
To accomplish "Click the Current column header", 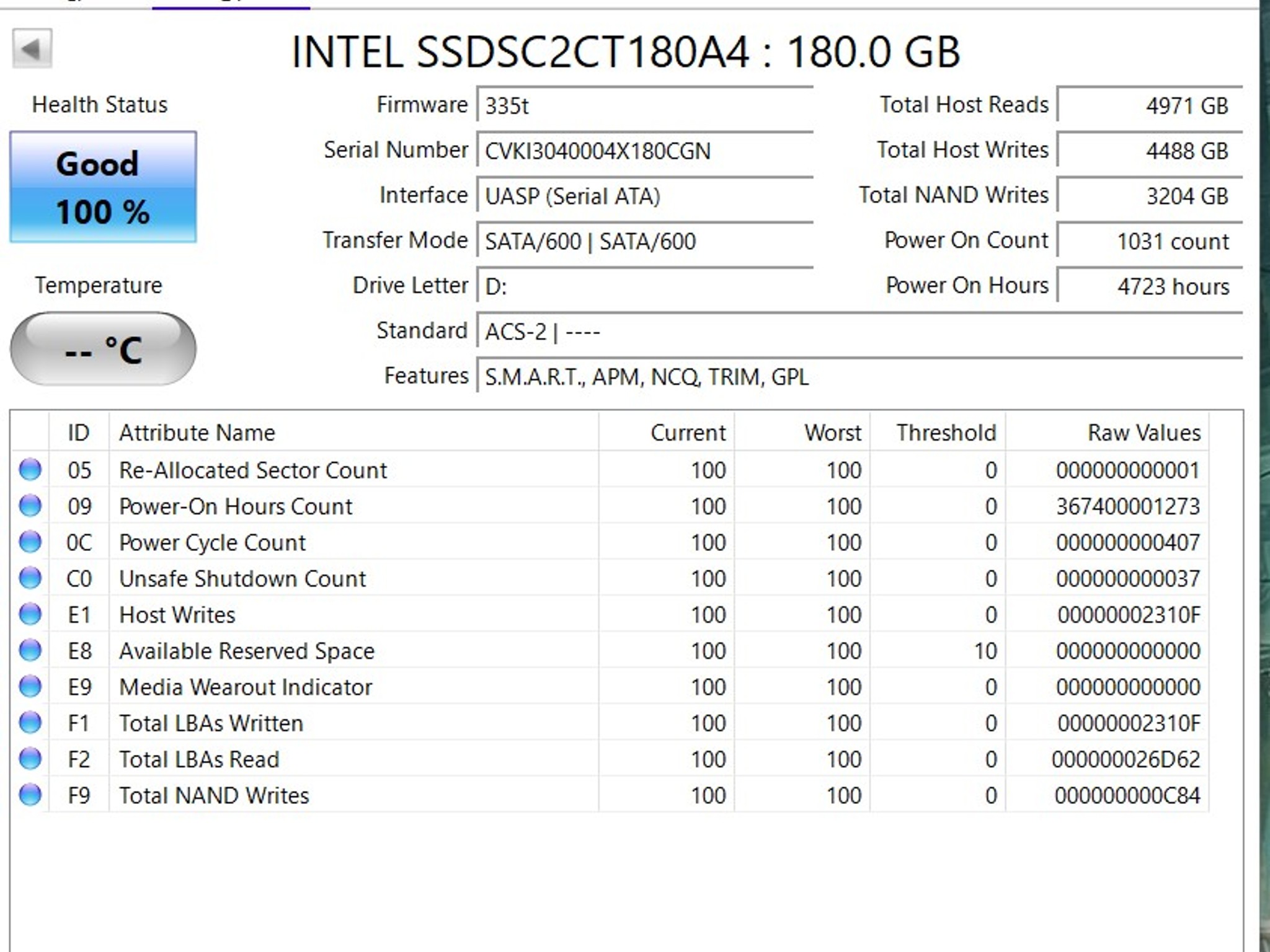I will (667, 432).
